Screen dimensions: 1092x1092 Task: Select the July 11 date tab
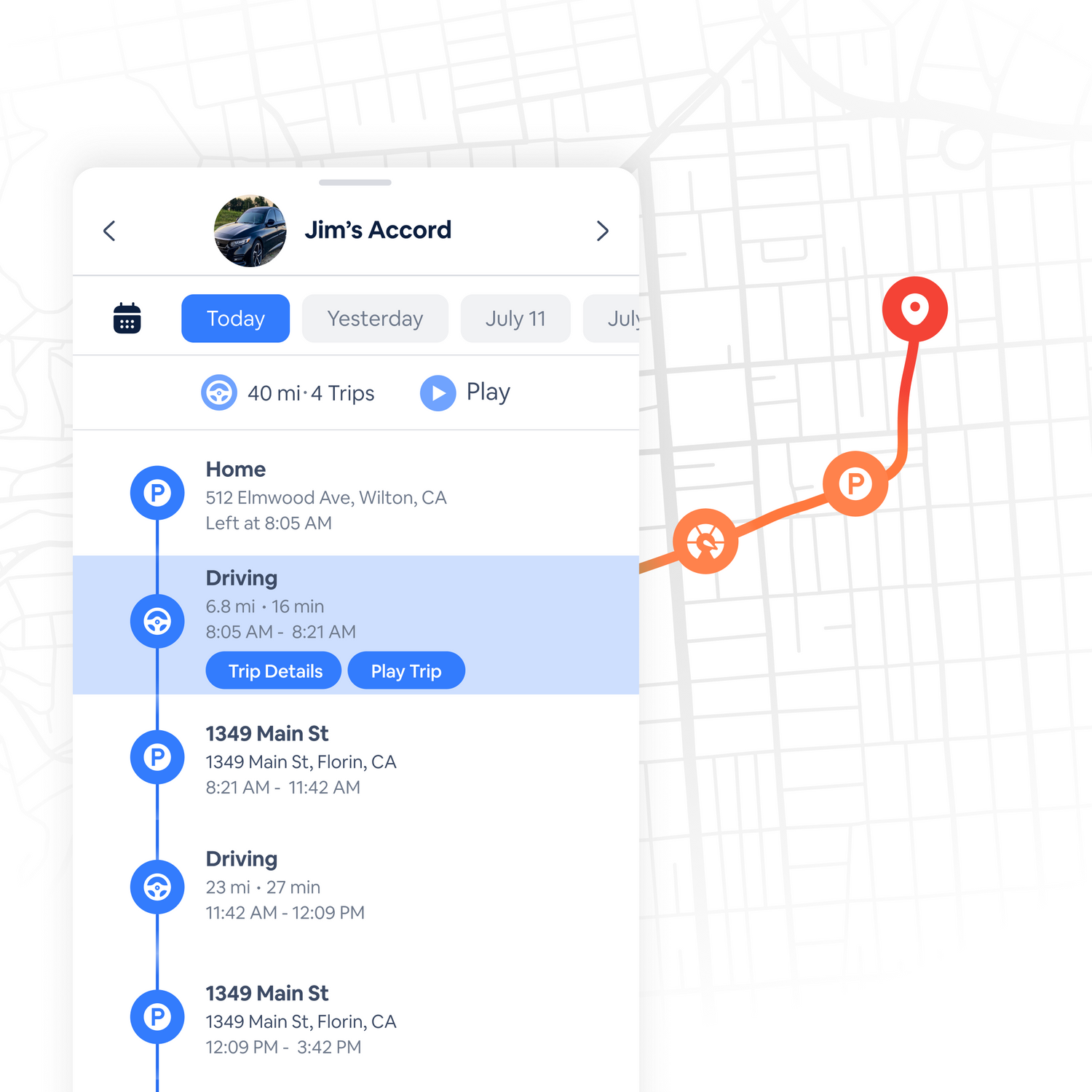pos(515,318)
